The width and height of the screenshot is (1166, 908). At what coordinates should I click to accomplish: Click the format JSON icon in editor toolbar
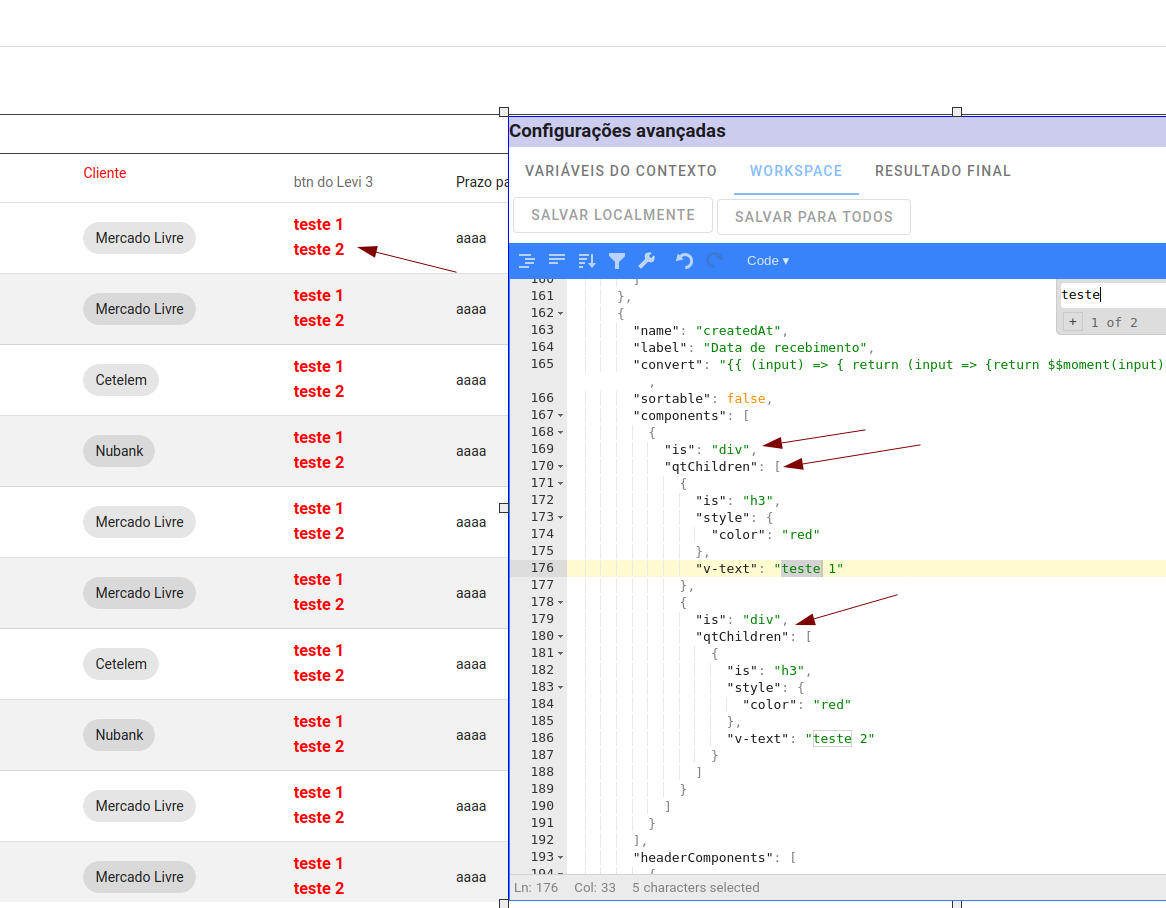(526, 260)
